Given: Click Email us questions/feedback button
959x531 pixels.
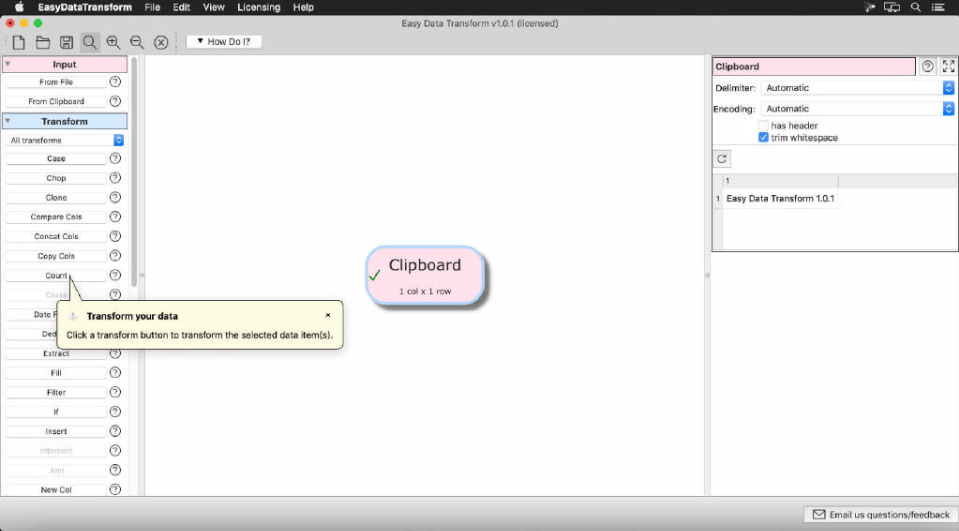Looking at the screenshot, I should coord(880,514).
